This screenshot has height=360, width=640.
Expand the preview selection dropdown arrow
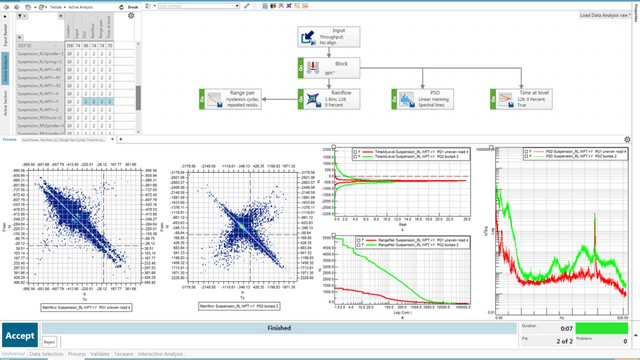113,139
